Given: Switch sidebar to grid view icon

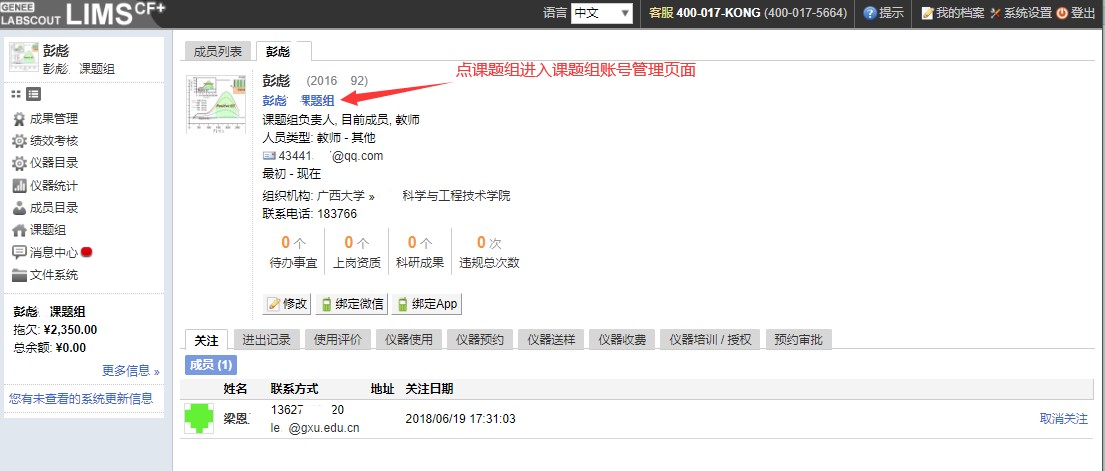Looking at the screenshot, I should pos(16,94).
